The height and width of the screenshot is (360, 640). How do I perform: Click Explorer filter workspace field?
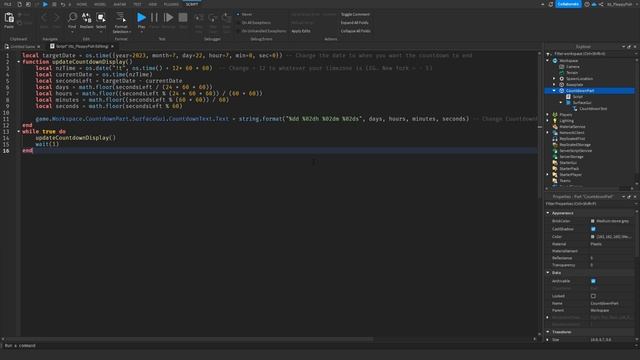(x=590, y=53)
